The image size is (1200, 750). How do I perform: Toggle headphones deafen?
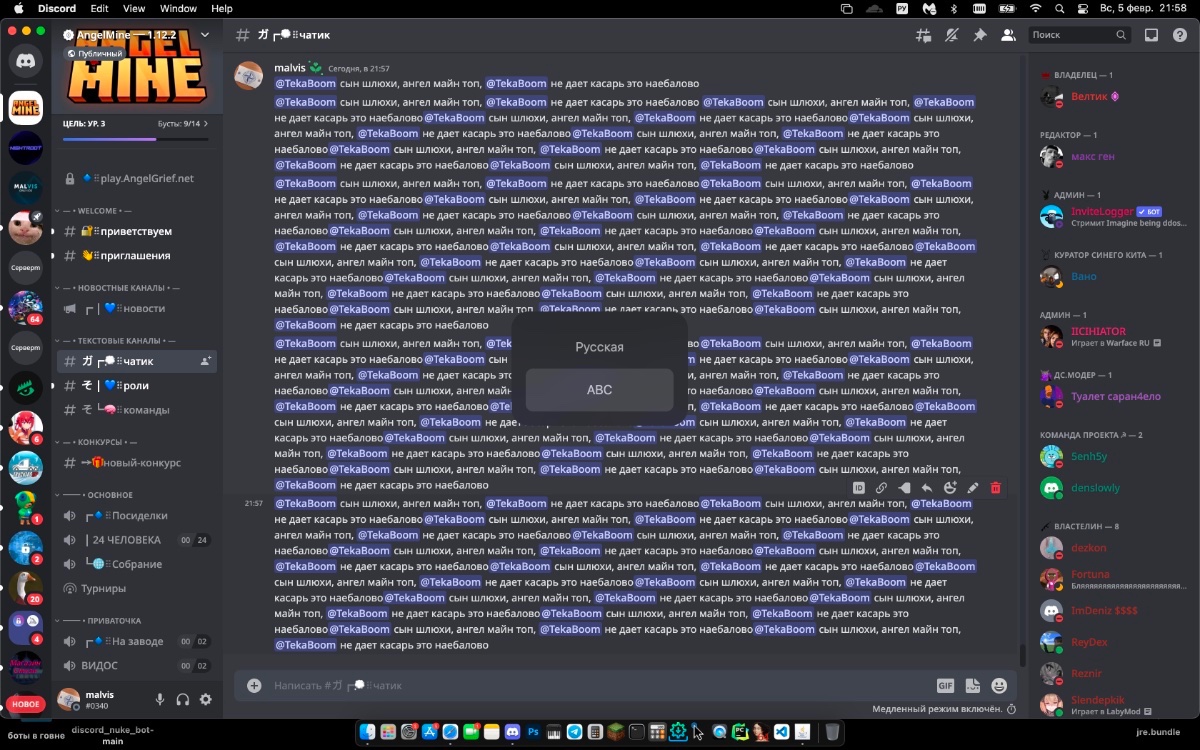point(183,700)
